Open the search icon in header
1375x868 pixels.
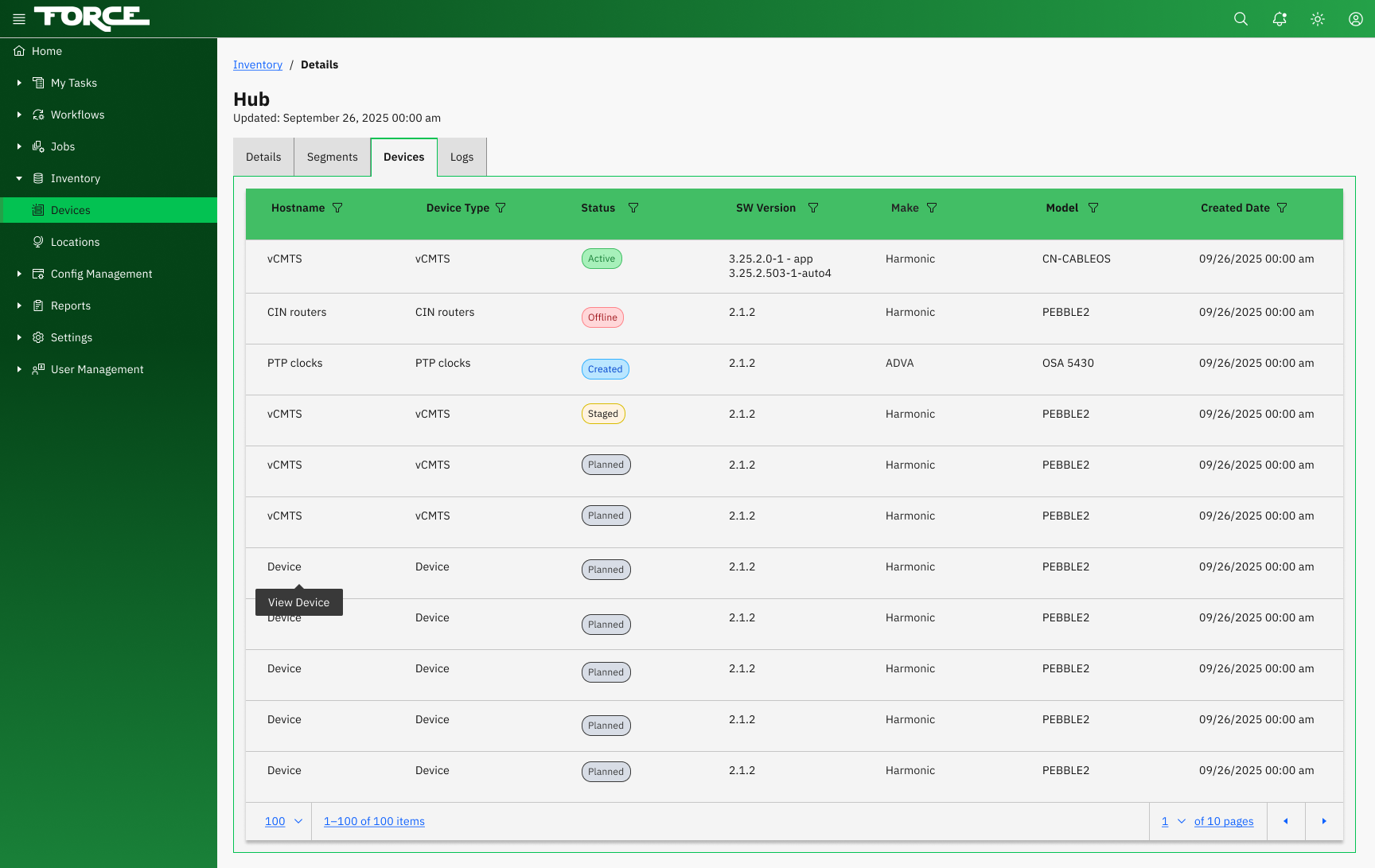click(1241, 19)
